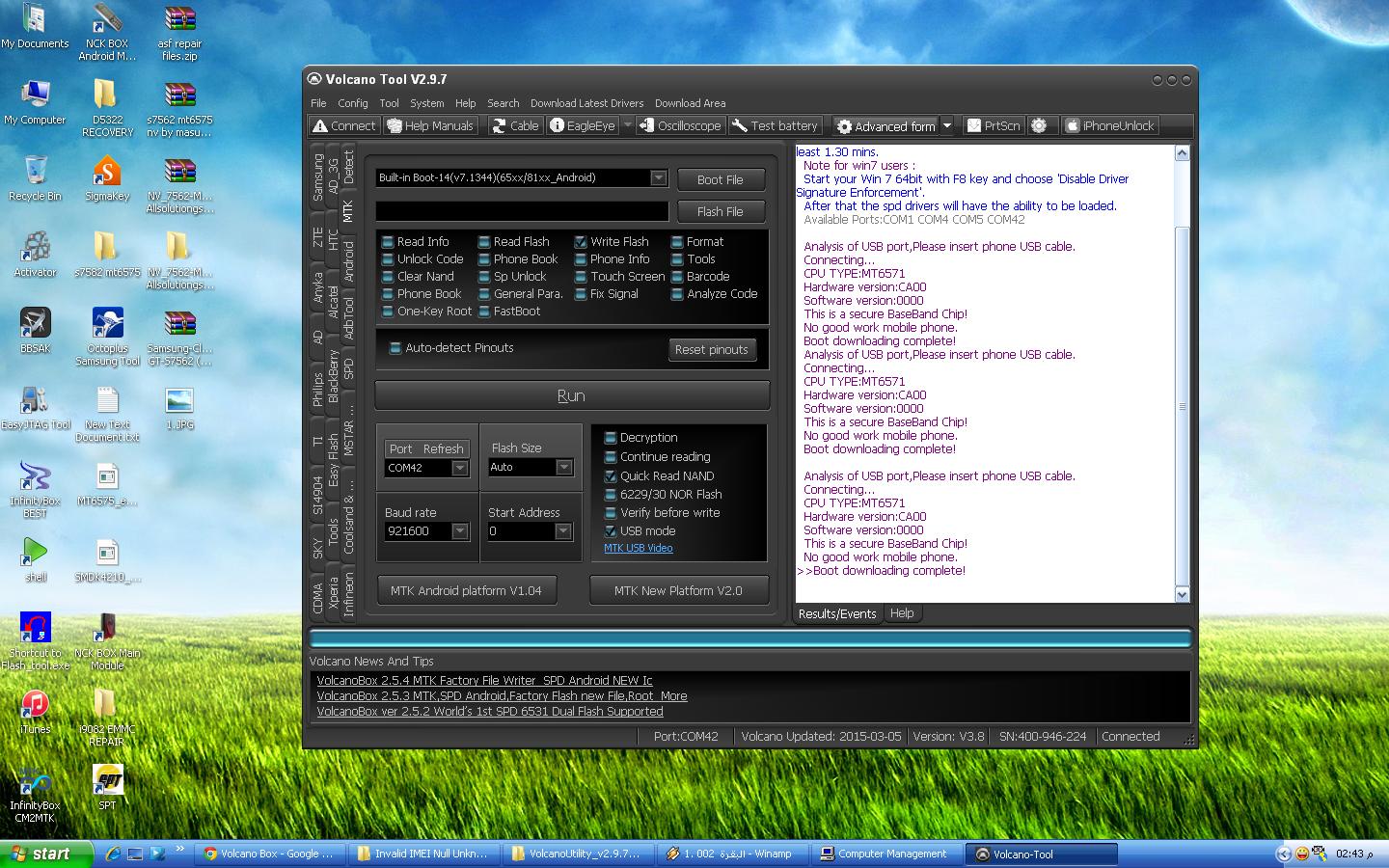Open the Flash Size Auto dropdown
Screen dimensions: 1389x868
(564, 468)
